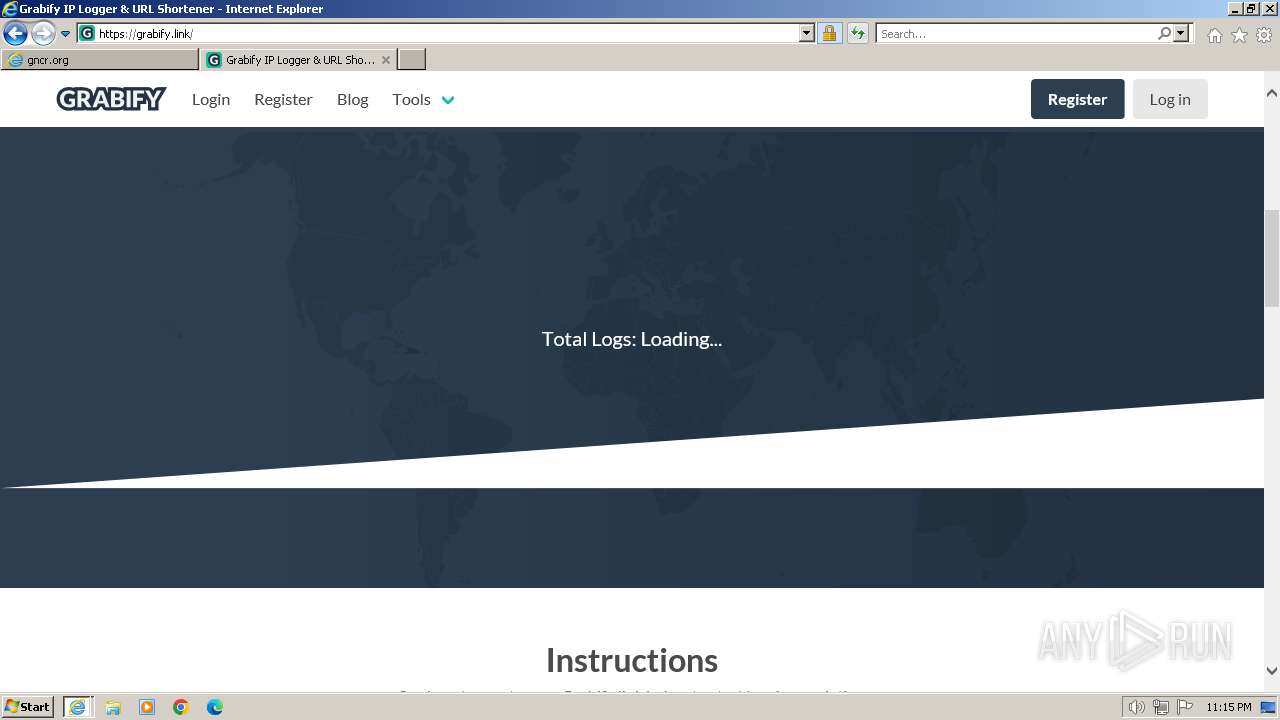1280x720 pixels.
Task: Click the network tray icon
Action: [x=1161, y=707]
